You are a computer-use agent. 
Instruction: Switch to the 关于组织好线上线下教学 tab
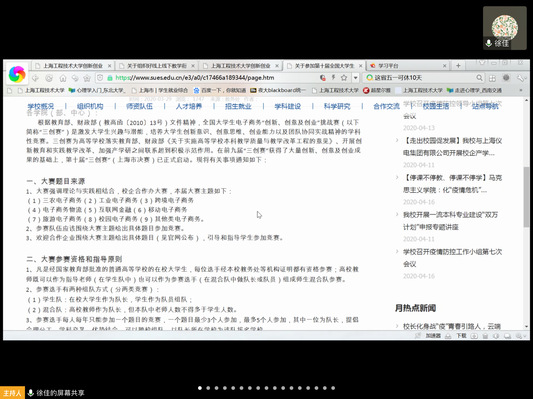point(157,66)
